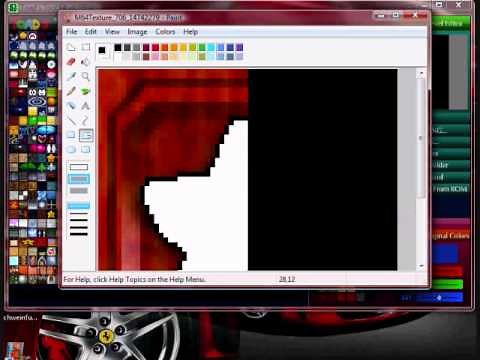The image size is (480, 360).
Task: Click the vertical scrollbar up arrow
Action: tap(421, 73)
